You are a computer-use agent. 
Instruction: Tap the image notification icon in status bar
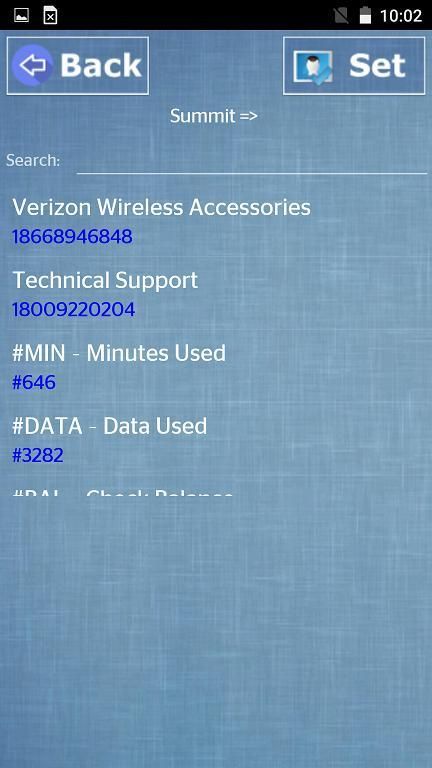(22, 15)
